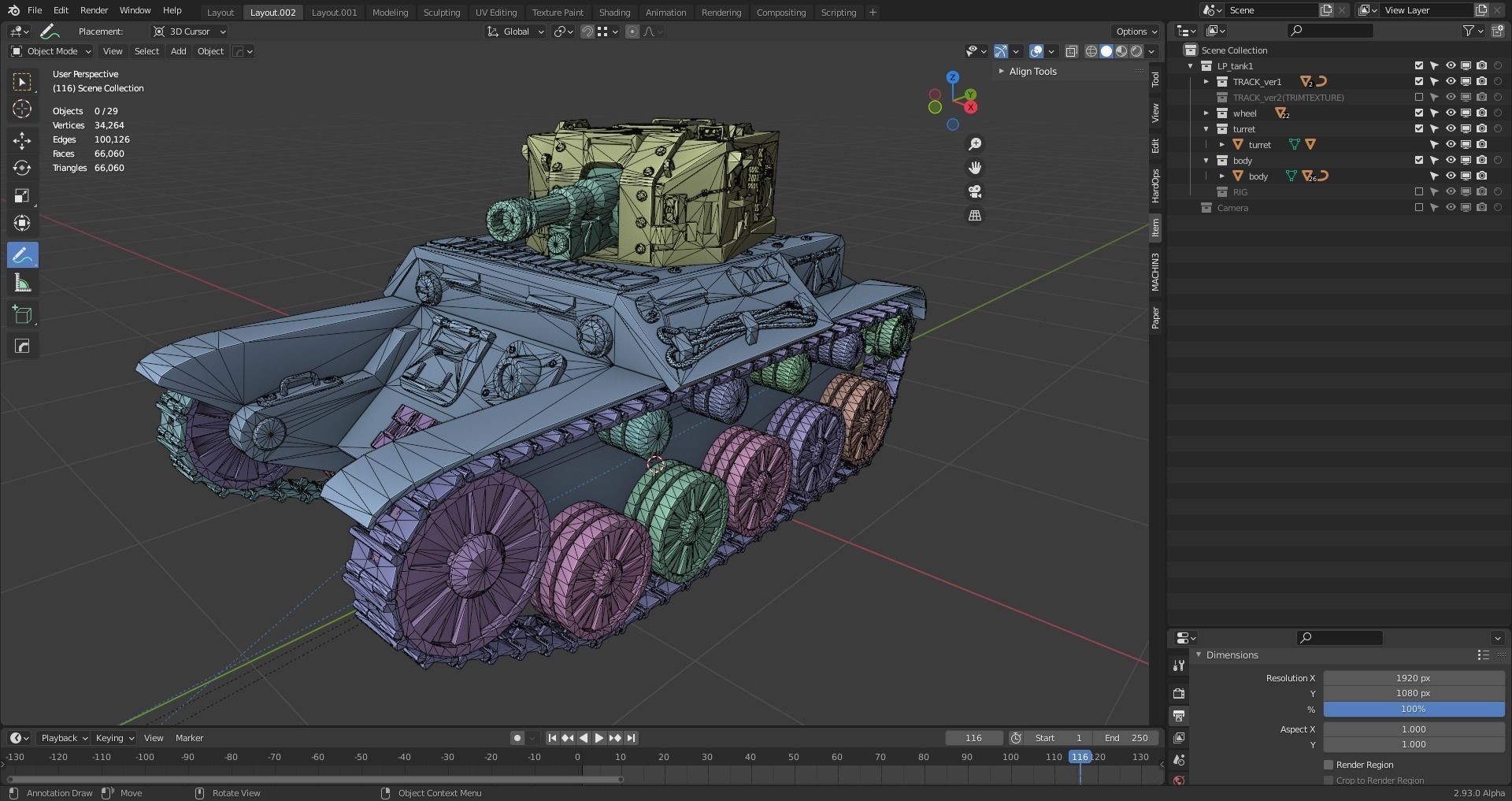Enable the Camera collection checkbox
Viewport: 1512px width, 801px height.
[1419, 208]
